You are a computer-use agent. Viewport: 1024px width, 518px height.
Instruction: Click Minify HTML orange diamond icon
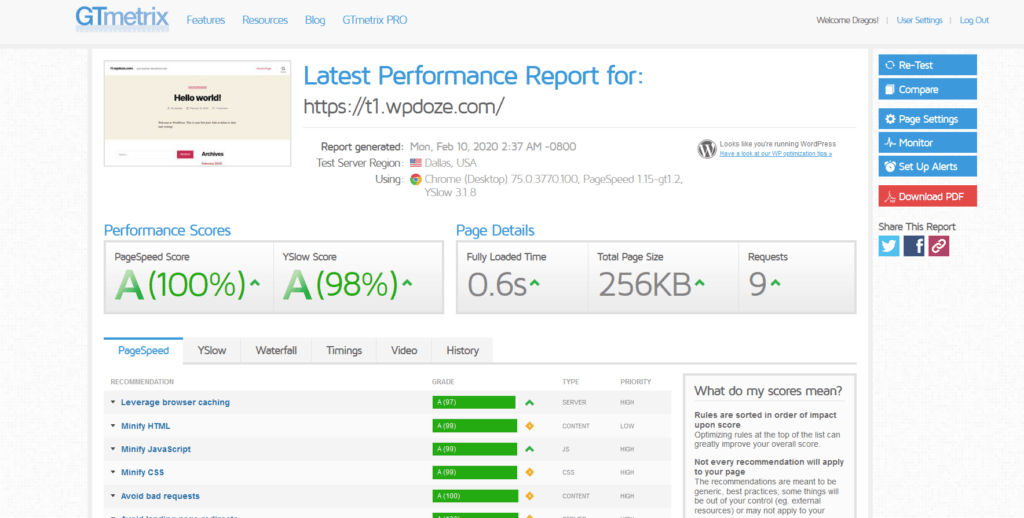tap(530, 426)
